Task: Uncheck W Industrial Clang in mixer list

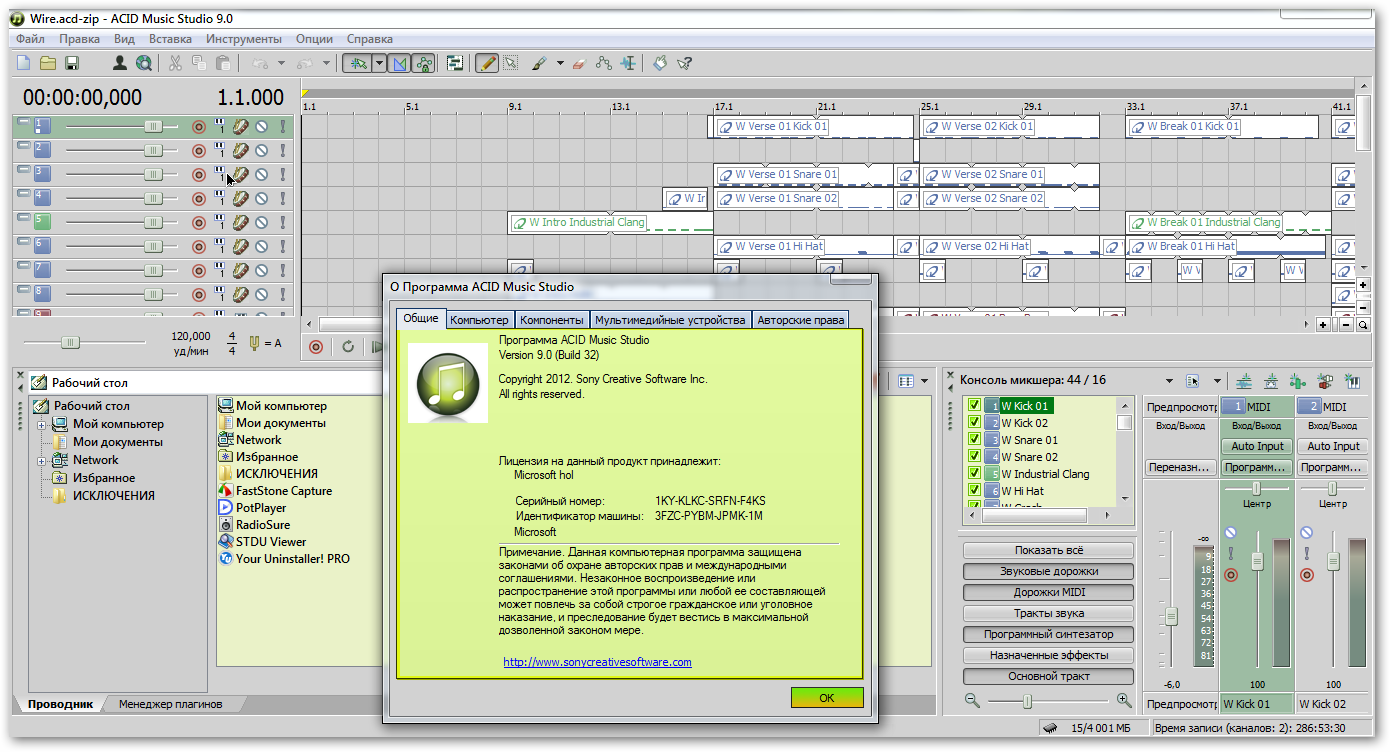Action: click(x=974, y=474)
